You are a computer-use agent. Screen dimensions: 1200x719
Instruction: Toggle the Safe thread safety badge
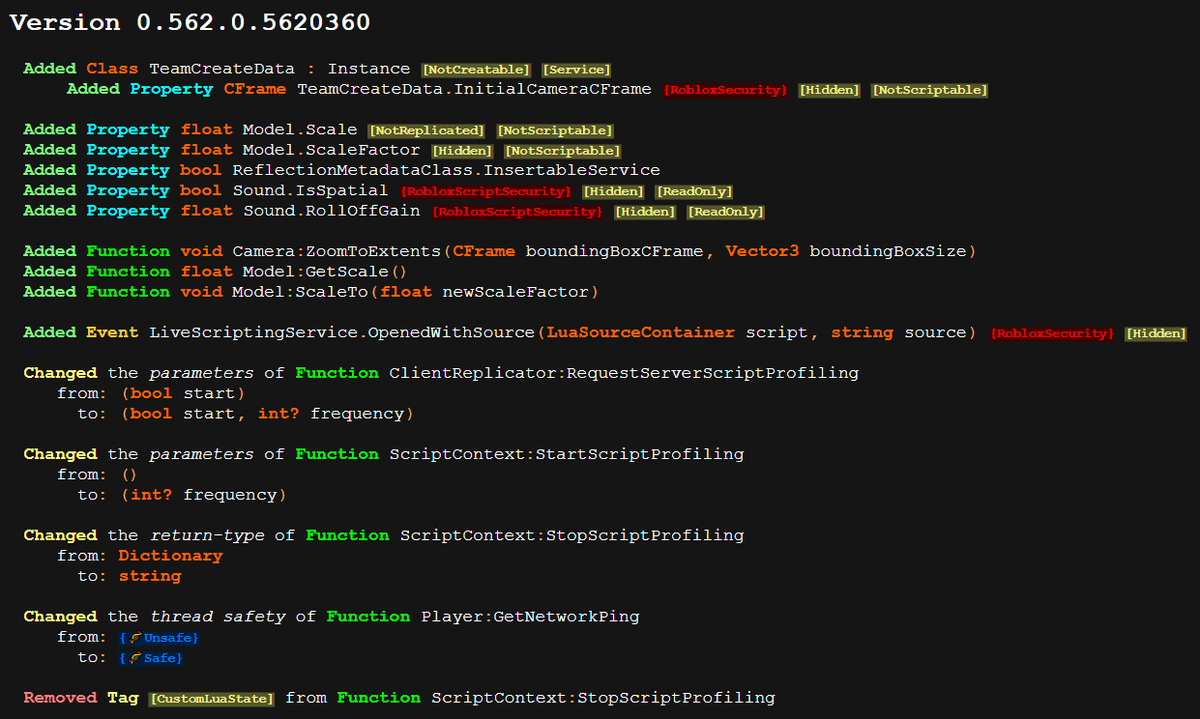click(150, 657)
